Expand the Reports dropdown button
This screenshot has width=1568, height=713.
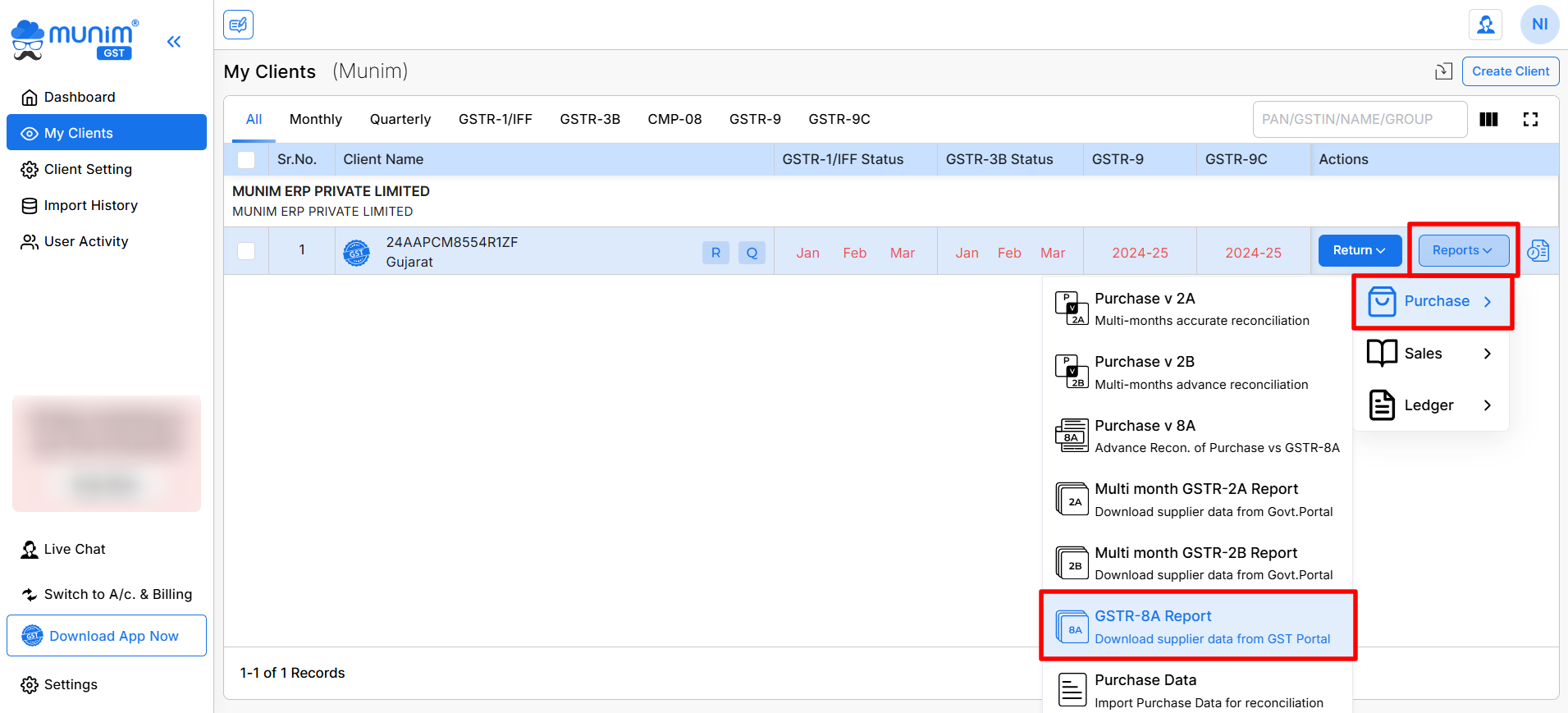coord(1462,251)
